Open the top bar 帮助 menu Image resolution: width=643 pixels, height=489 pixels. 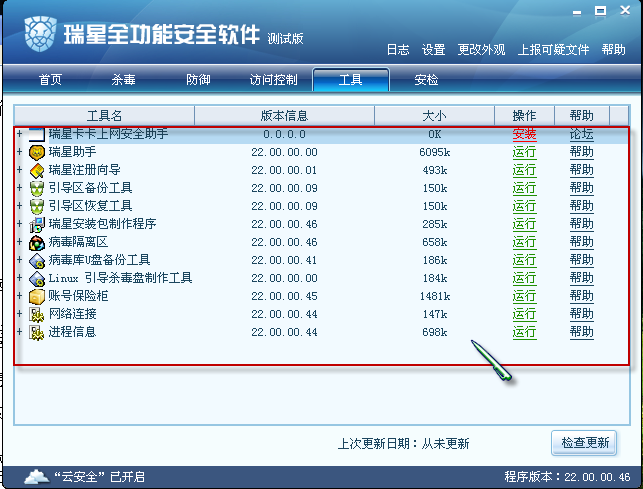pyautogui.click(x=613, y=50)
